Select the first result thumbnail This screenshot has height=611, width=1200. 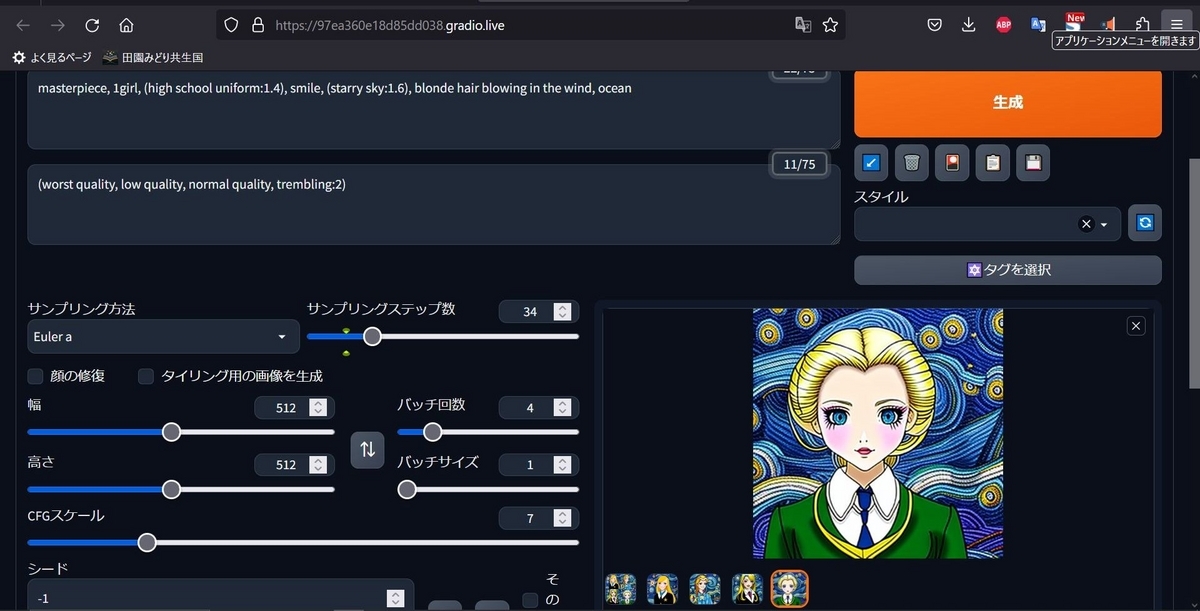click(620, 589)
